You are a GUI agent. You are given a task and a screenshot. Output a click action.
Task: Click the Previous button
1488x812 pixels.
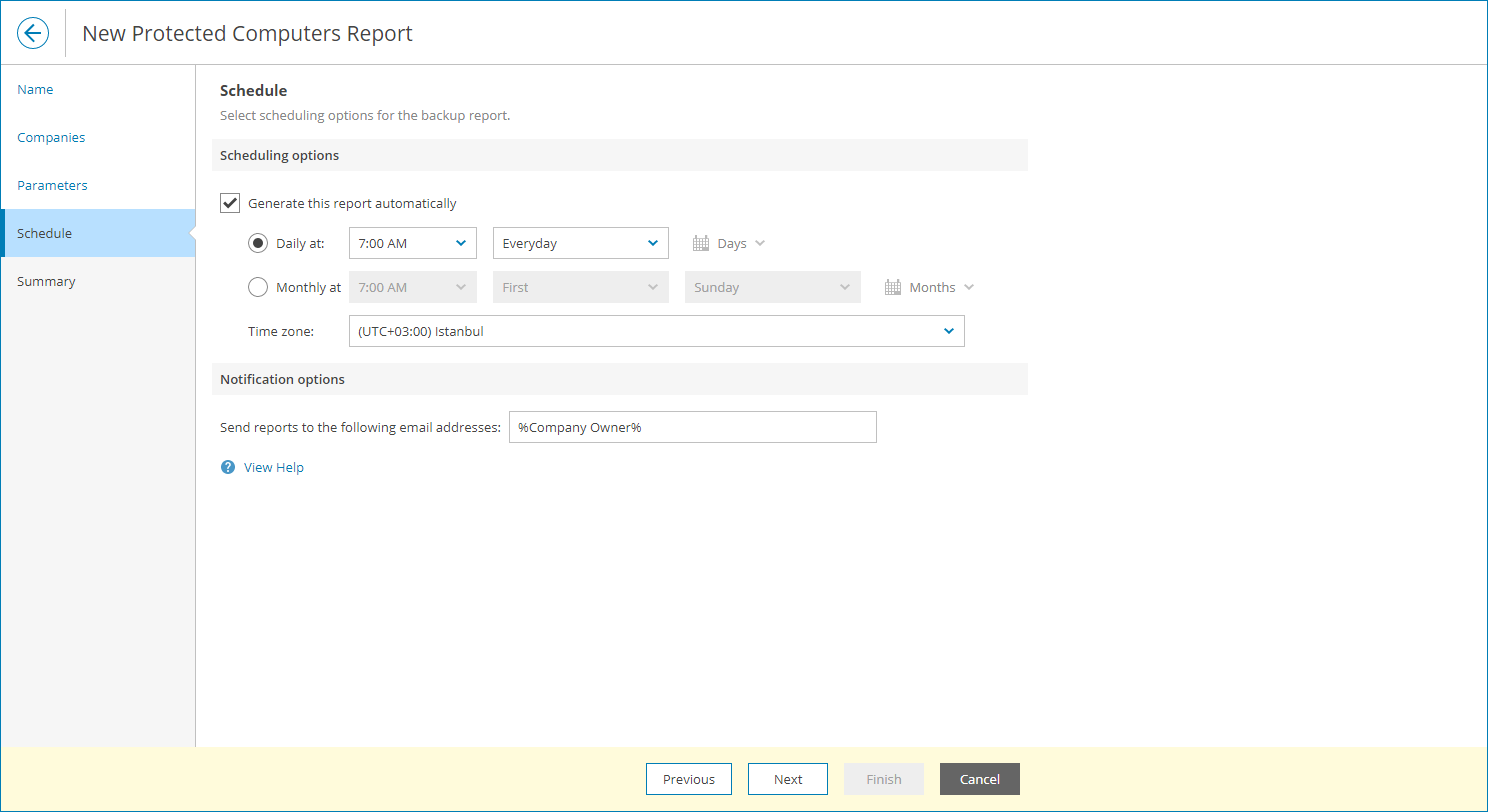click(x=689, y=779)
